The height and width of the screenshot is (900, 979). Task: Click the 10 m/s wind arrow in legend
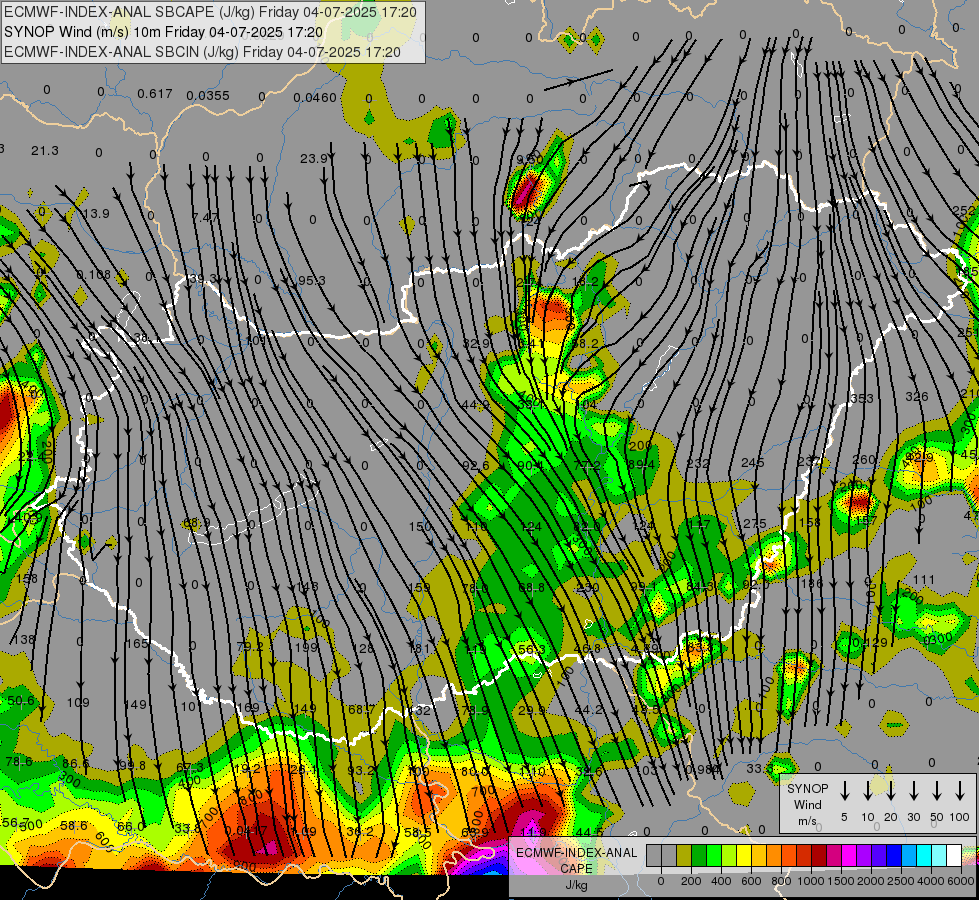tap(867, 791)
